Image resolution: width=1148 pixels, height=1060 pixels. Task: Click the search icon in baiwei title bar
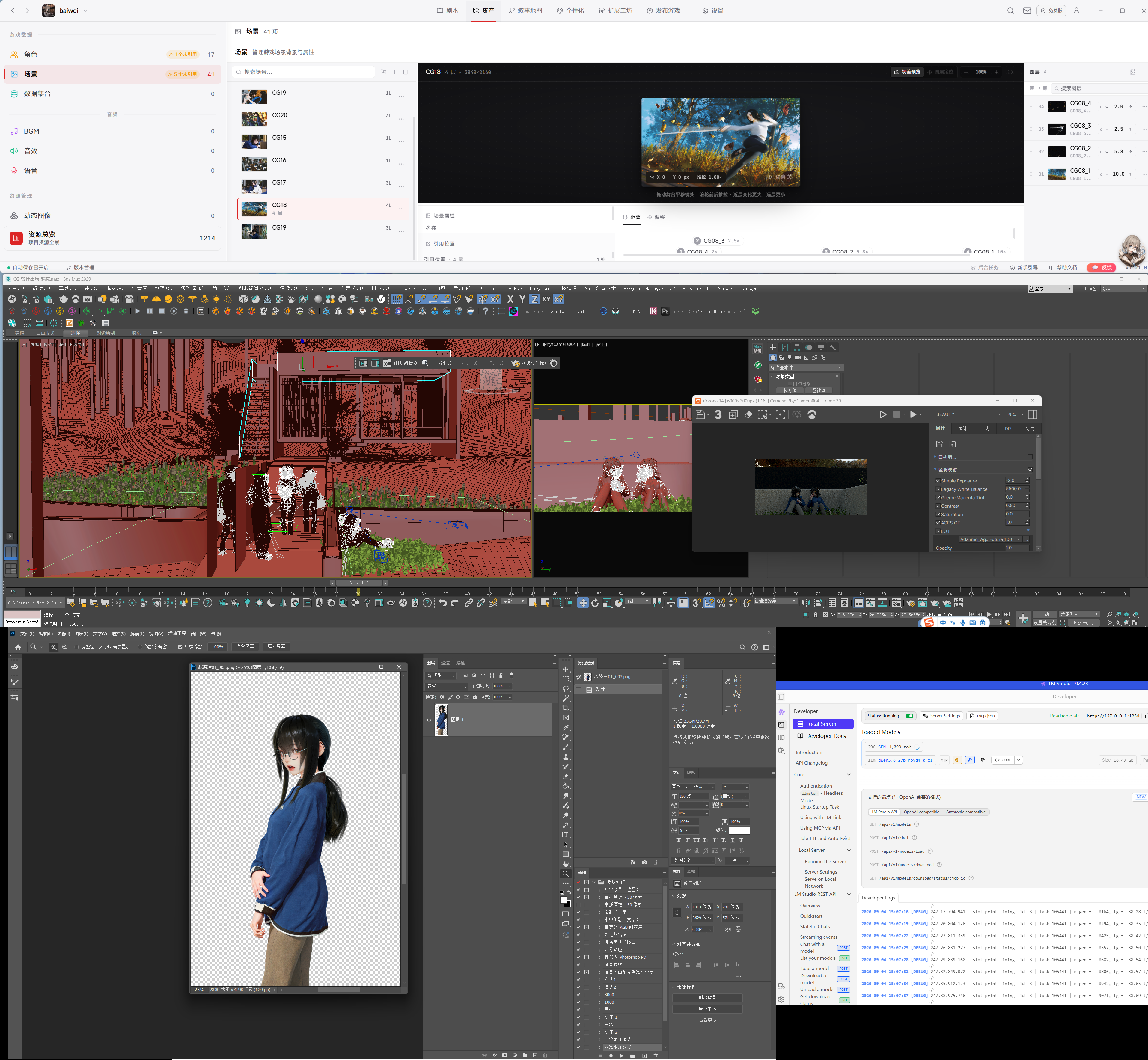pos(1010,11)
